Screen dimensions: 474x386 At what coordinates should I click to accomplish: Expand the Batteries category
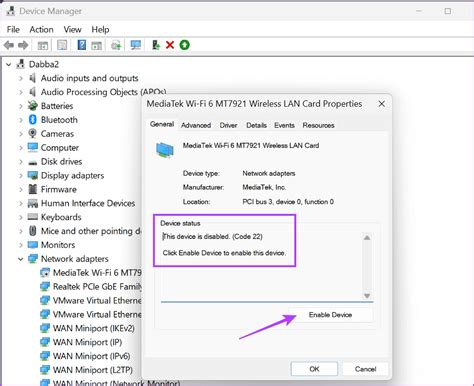21,106
